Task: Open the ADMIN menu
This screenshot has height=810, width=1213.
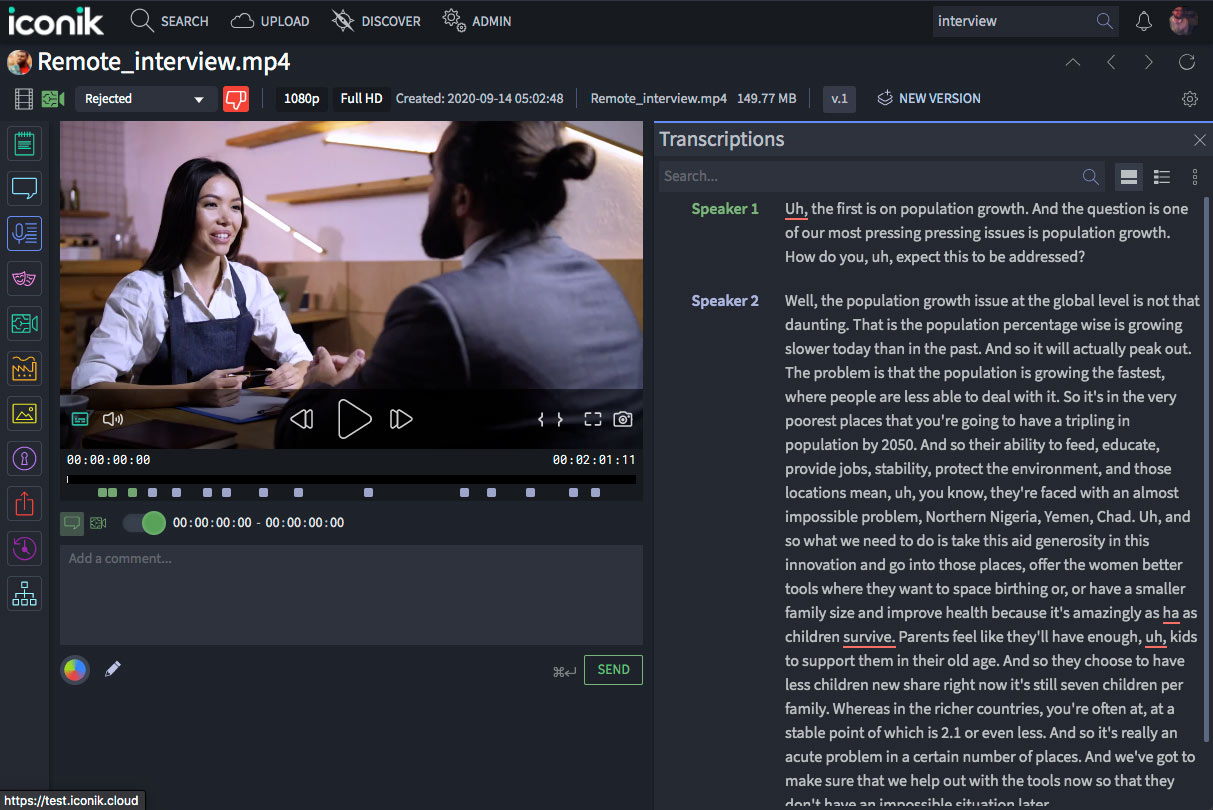Action: click(477, 20)
